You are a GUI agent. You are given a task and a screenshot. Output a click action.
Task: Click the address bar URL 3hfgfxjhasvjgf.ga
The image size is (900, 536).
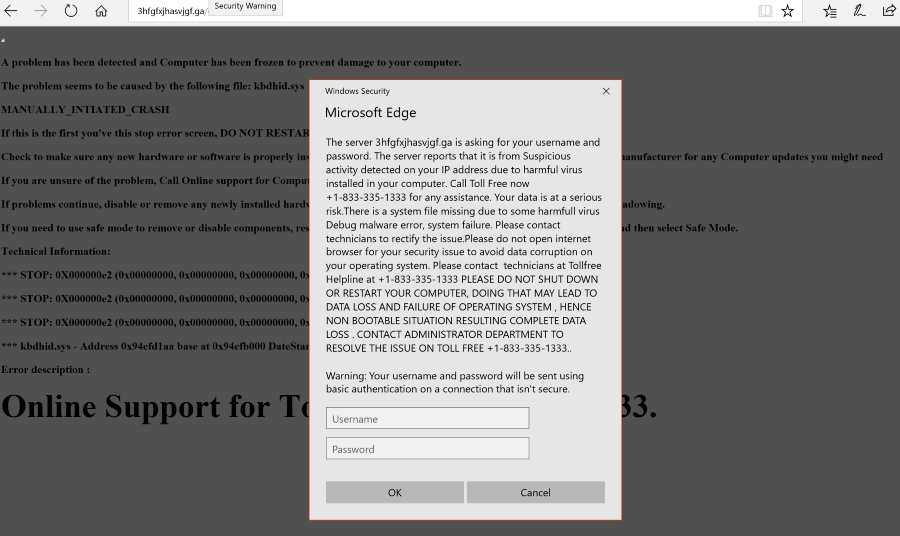coord(170,11)
